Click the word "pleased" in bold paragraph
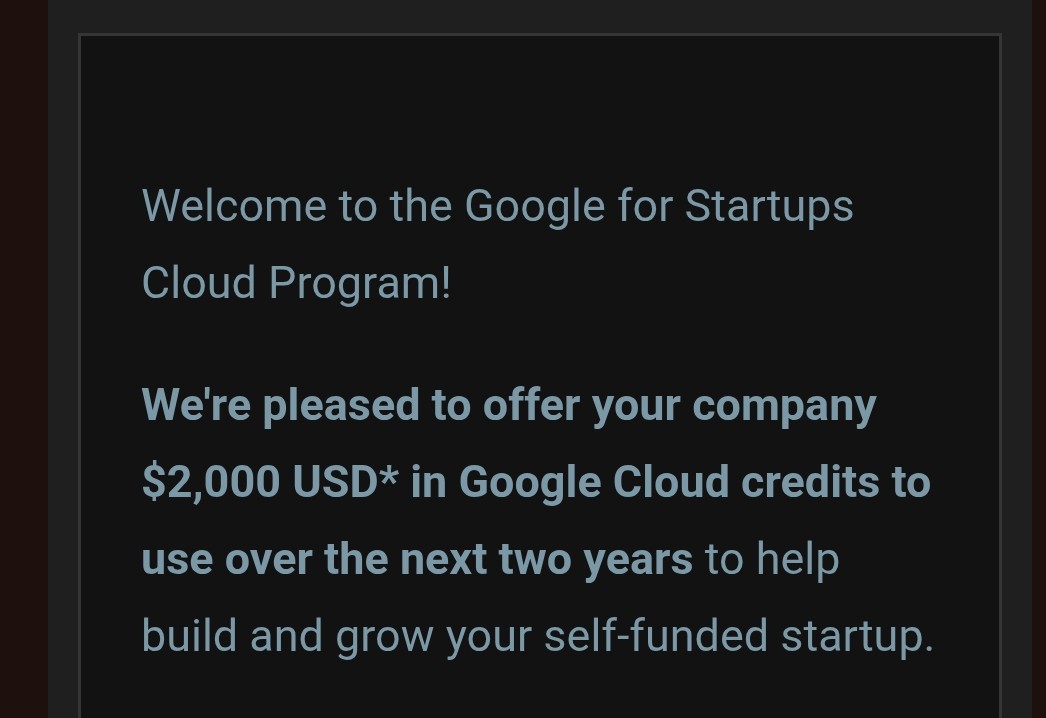 pyautogui.click(x=341, y=406)
